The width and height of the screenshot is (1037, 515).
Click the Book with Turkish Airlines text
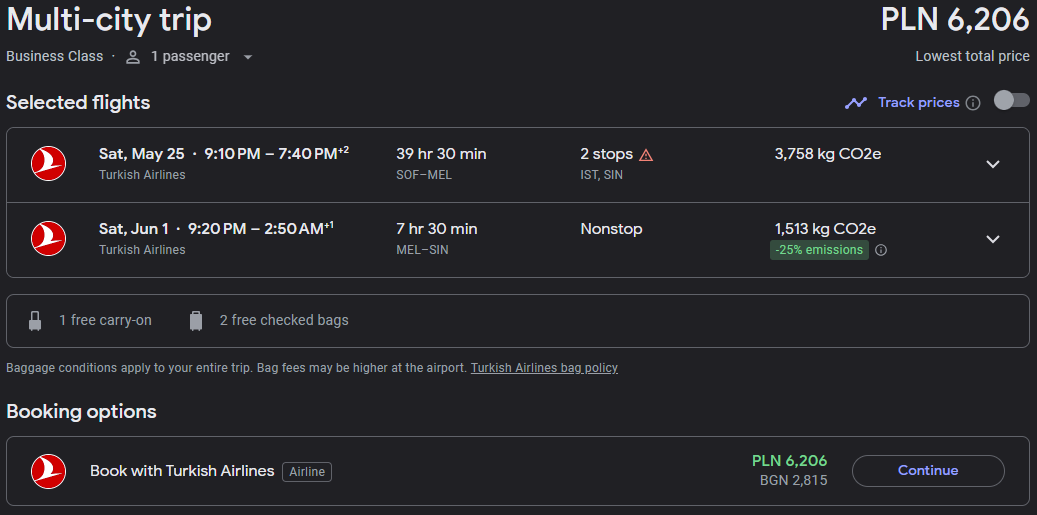tap(182, 471)
